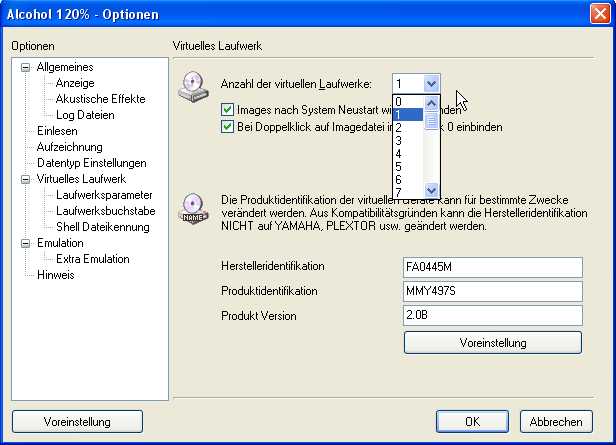
Task: Toggle Images nach System Neustart checkbox
Action: 227,110
